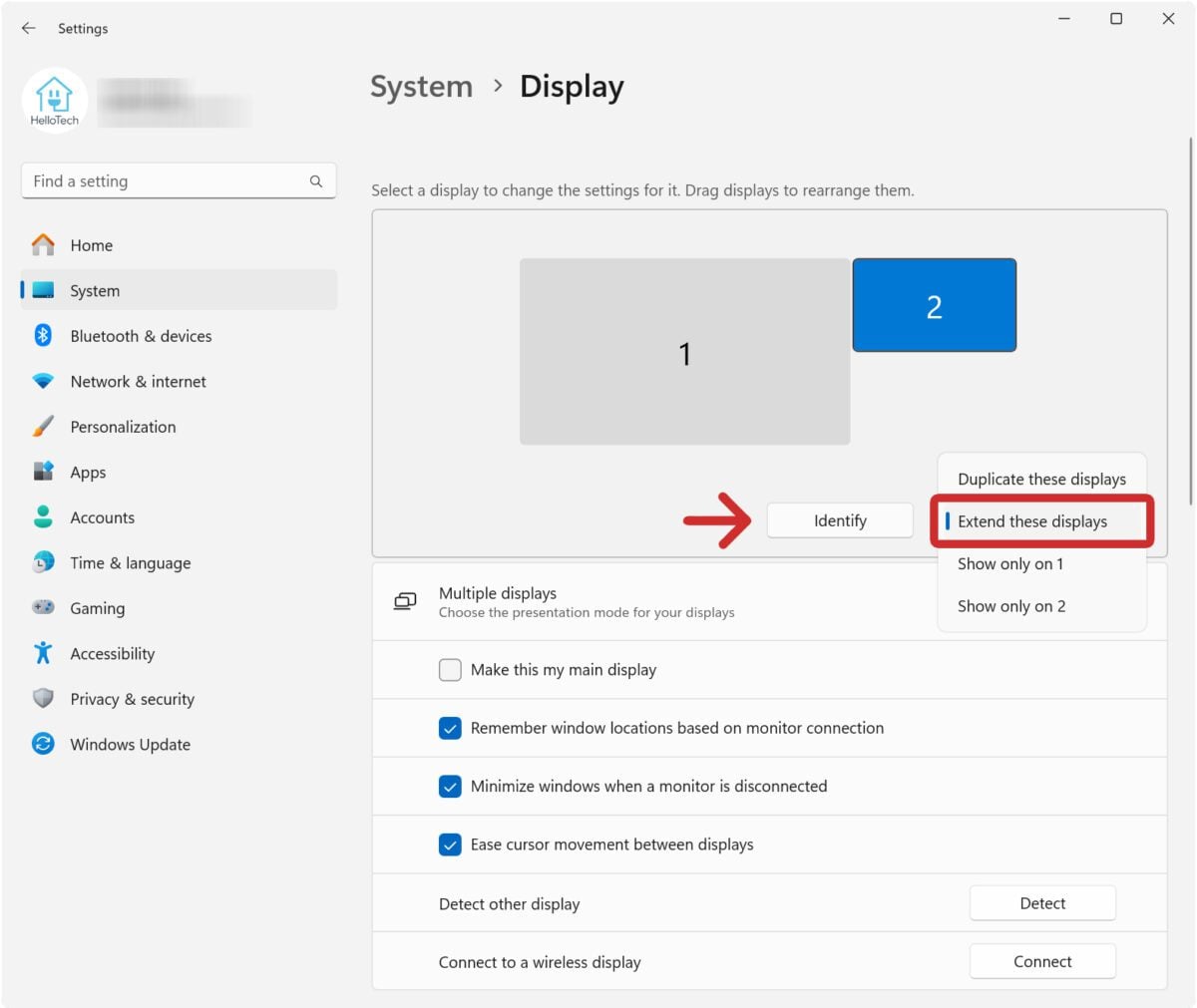This screenshot has width=1197, height=1008.
Task: Click the Identify button
Action: coord(840,520)
